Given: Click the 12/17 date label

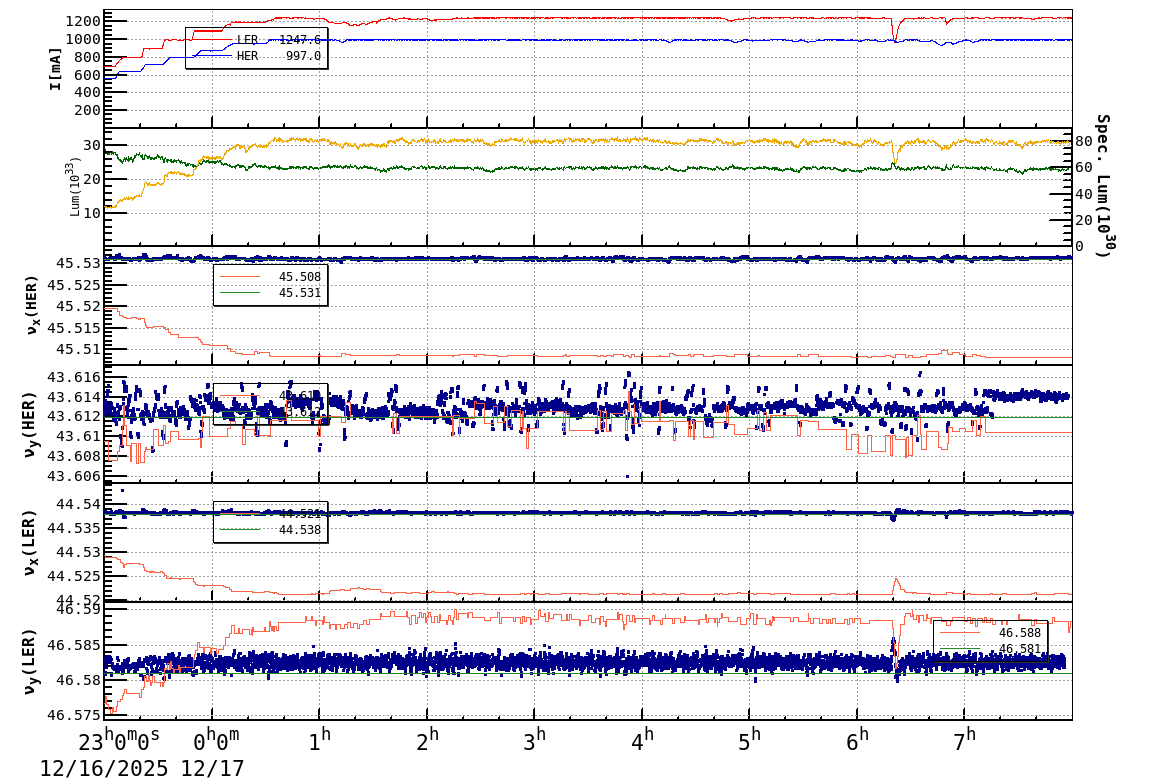Looking at the screenshot, I should click(212, 769).
